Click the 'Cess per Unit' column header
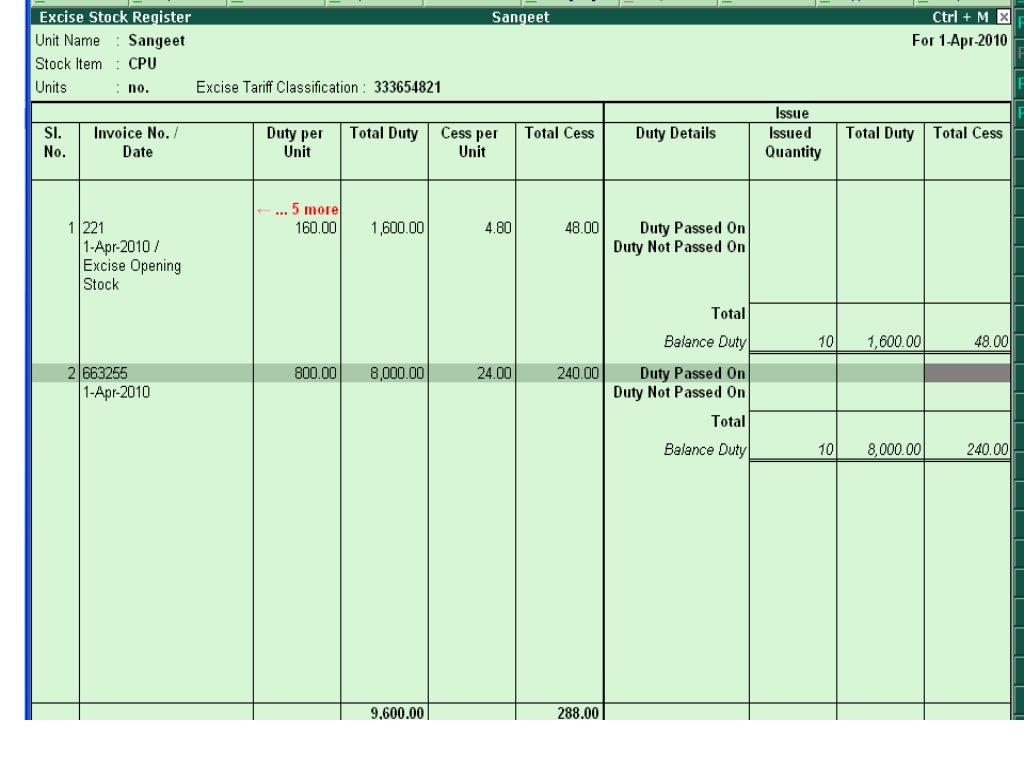This screenshot has height=768, width=1024. (470, 142)
